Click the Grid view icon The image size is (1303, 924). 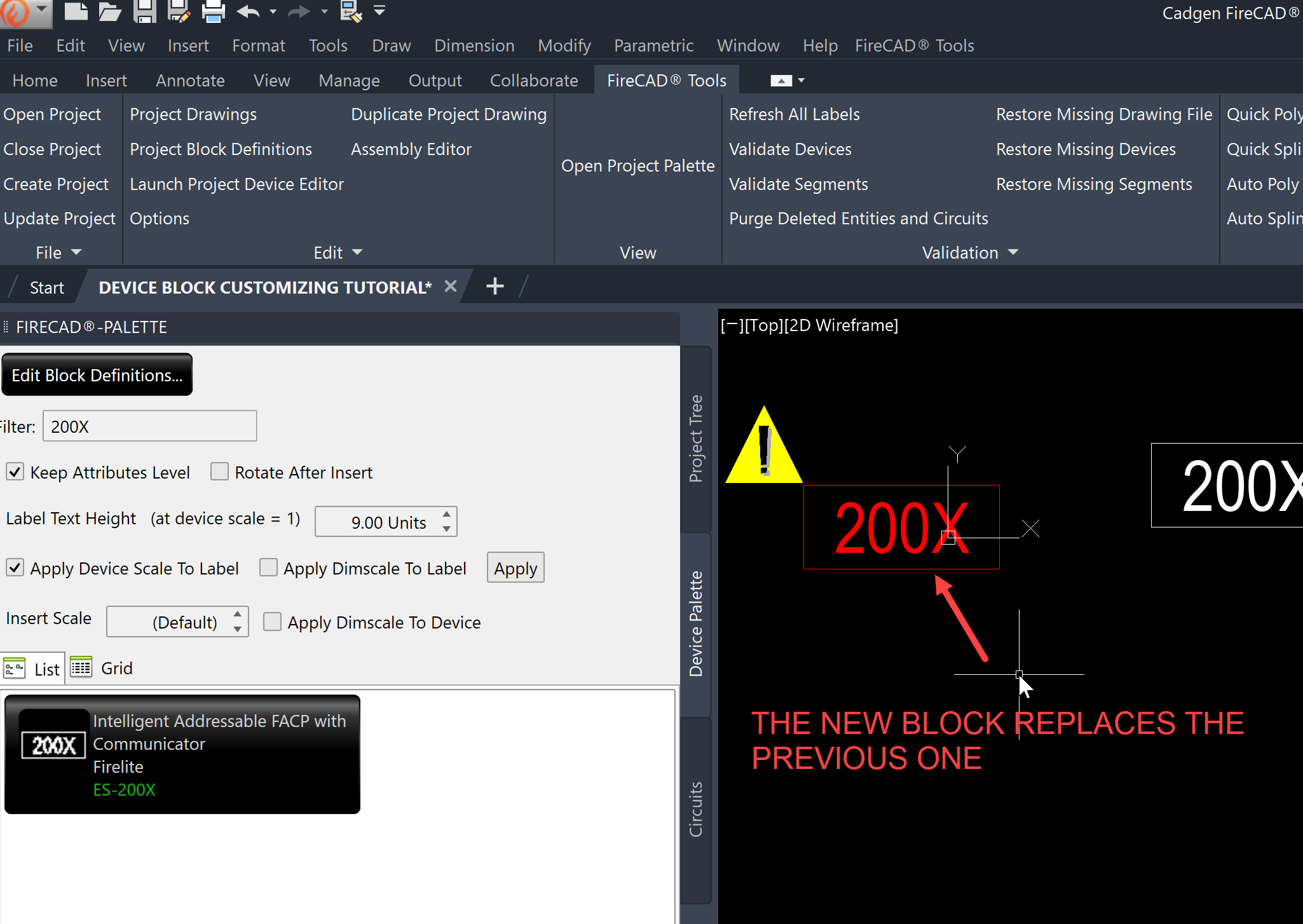(81, 667)
